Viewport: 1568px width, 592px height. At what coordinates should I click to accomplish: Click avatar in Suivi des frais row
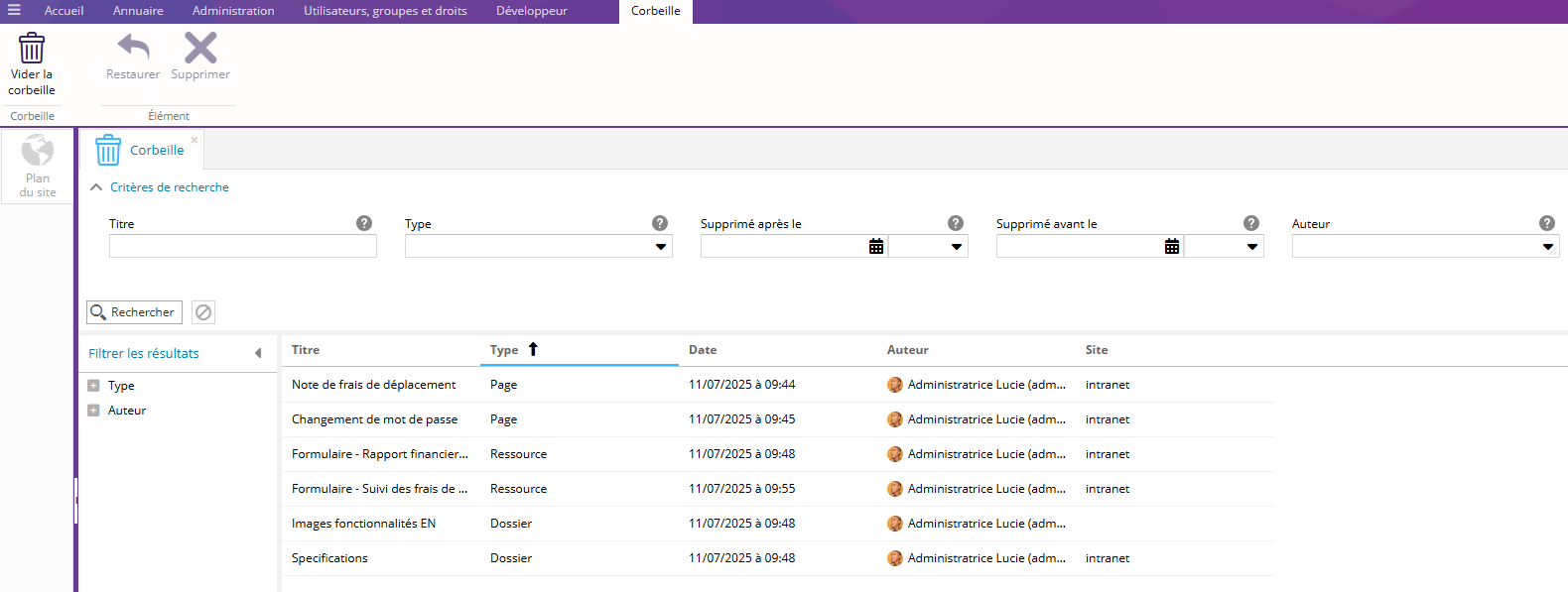click(x=895, y=489)
